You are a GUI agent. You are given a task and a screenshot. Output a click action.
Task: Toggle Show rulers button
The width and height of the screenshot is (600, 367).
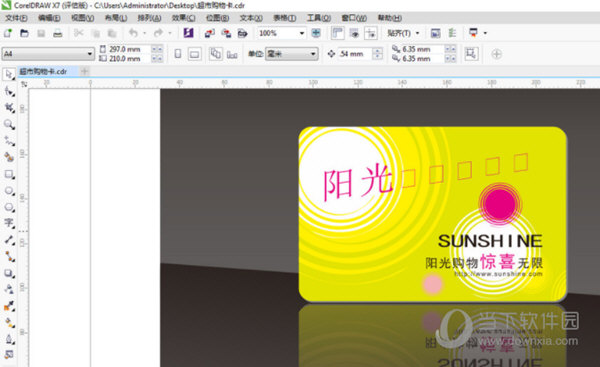click(337, 33)
